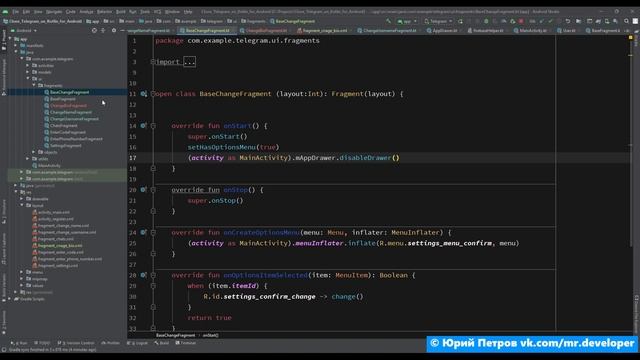Click the yellow warning indicator atop scrollbar
This screenshot has height=360, width=640.
tap(631, 38)
